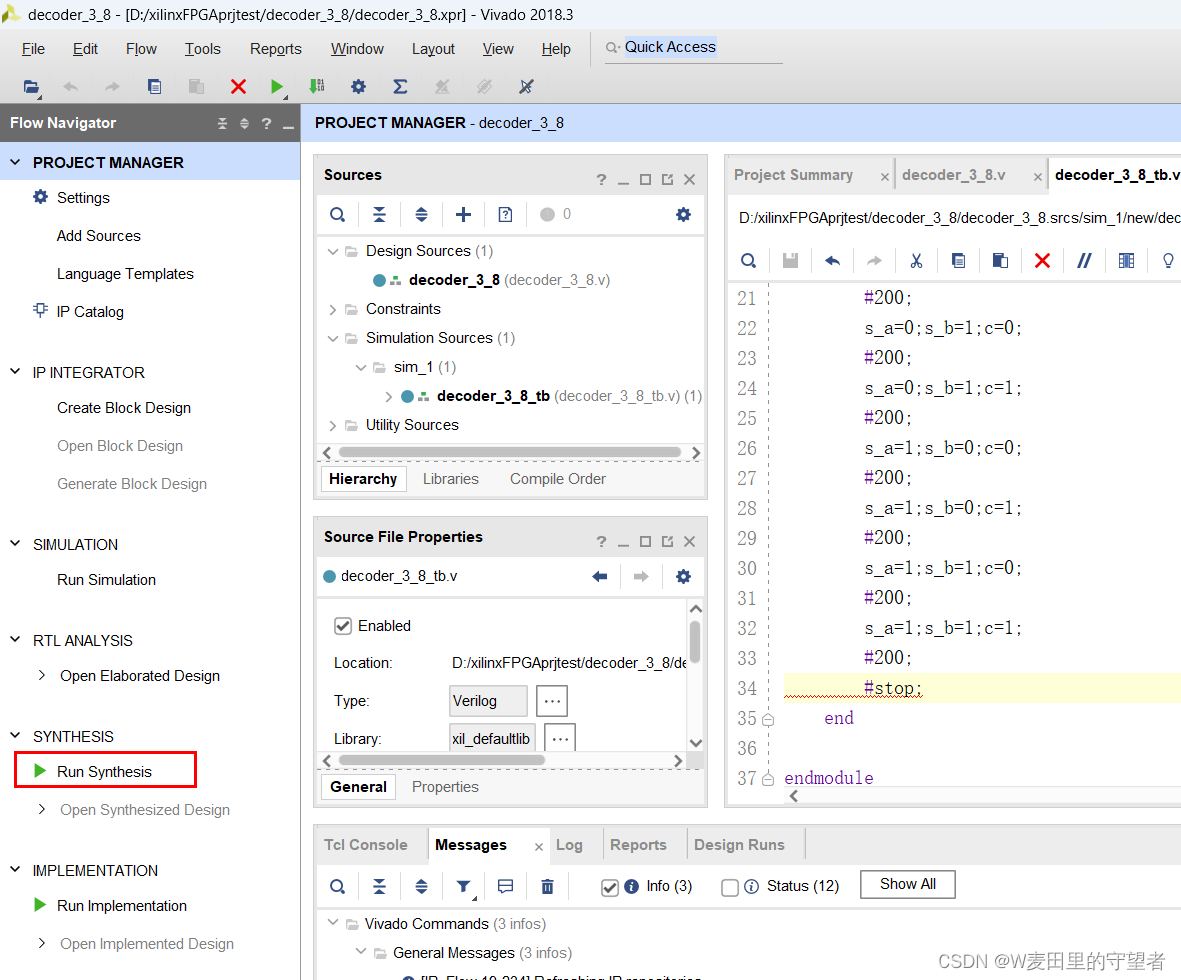
Task: Click Show All messages button
Action: (908, 884)
